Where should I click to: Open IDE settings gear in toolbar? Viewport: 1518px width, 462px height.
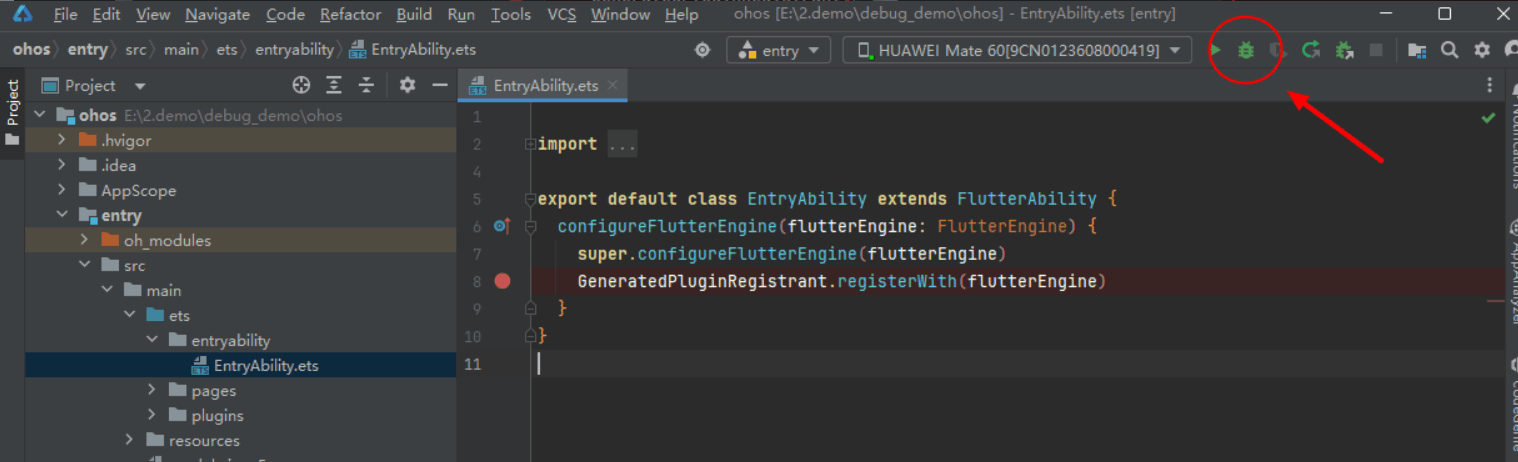pos(1482,50)
